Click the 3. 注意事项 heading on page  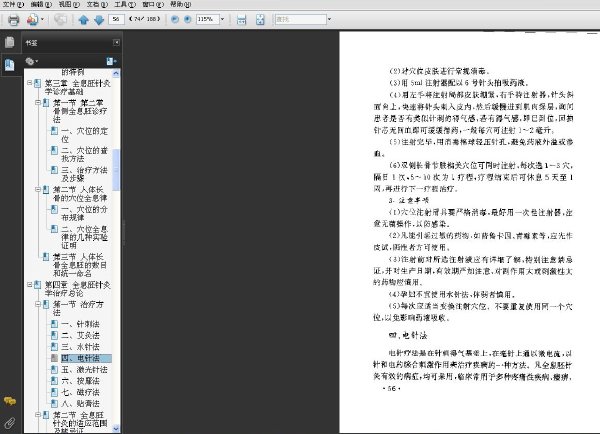(x=408, y=200)
